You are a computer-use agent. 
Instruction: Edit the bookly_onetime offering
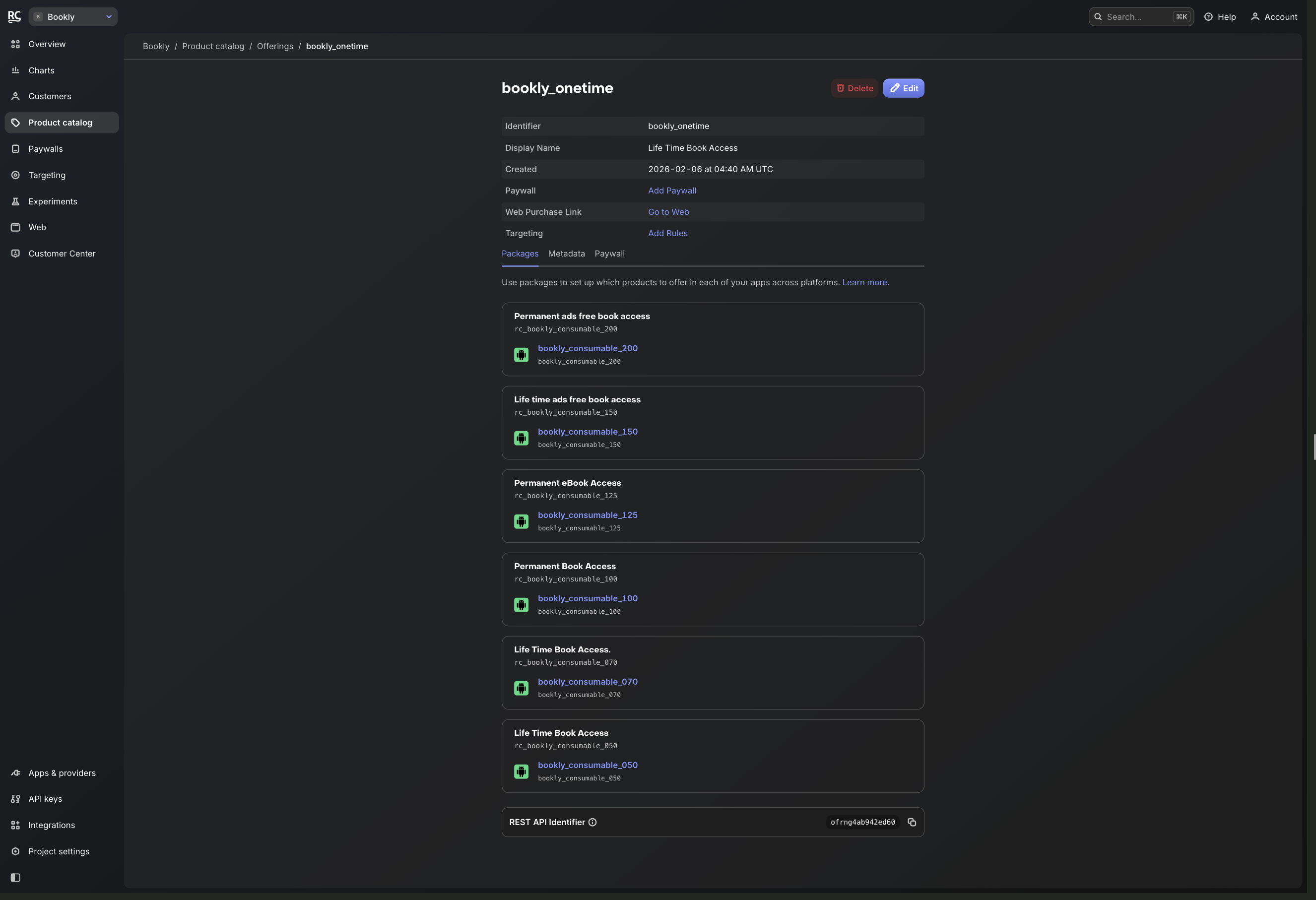click(x=903, y=88)
